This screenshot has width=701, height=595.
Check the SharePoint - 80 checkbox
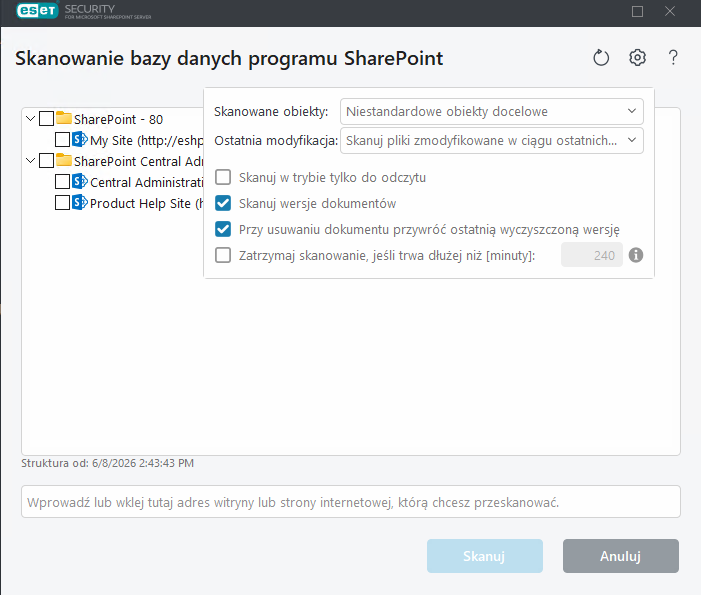pyautogui.click(x=46, y=118)
